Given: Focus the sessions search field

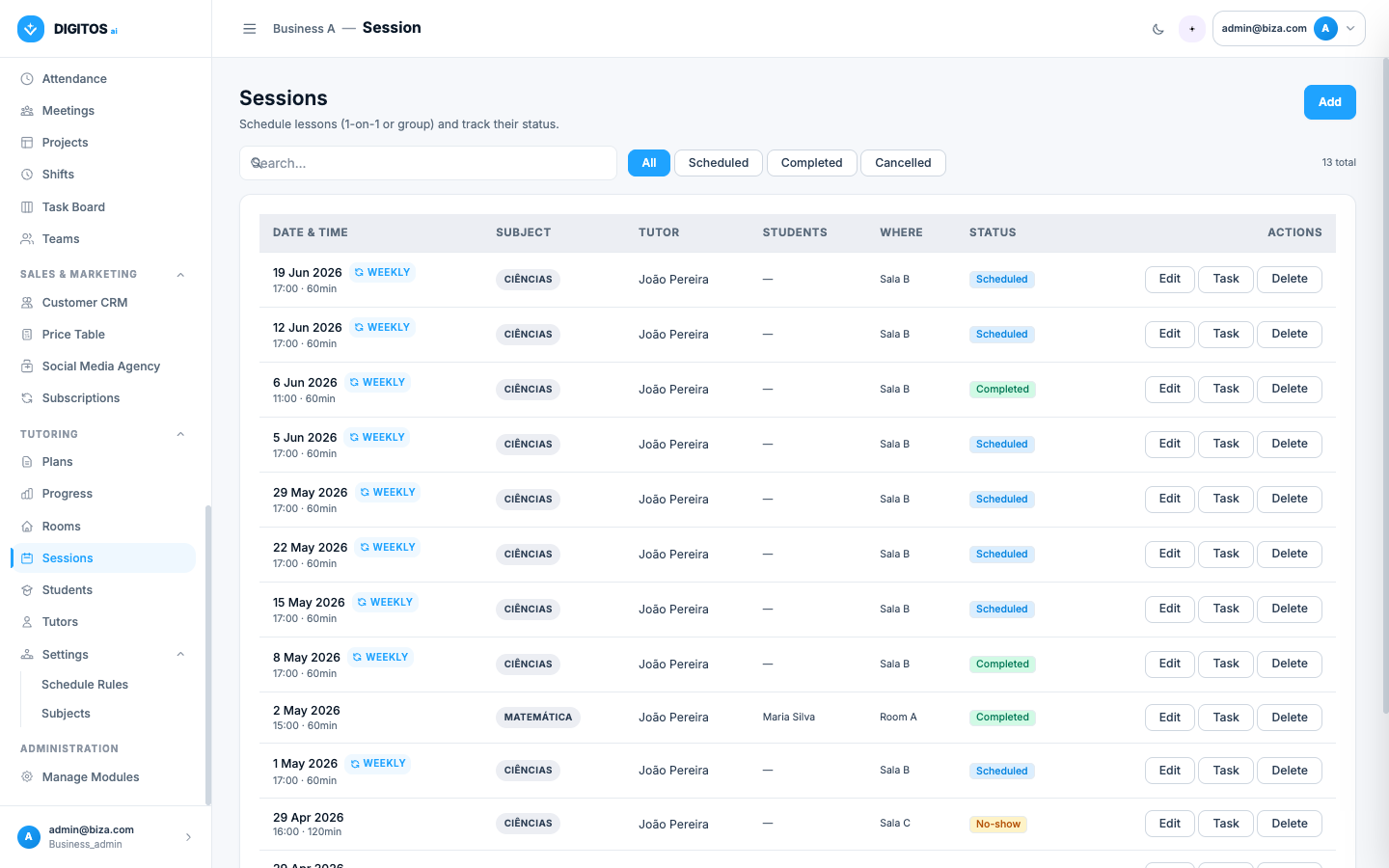Looking at the screenshot, I should (428, 163).
